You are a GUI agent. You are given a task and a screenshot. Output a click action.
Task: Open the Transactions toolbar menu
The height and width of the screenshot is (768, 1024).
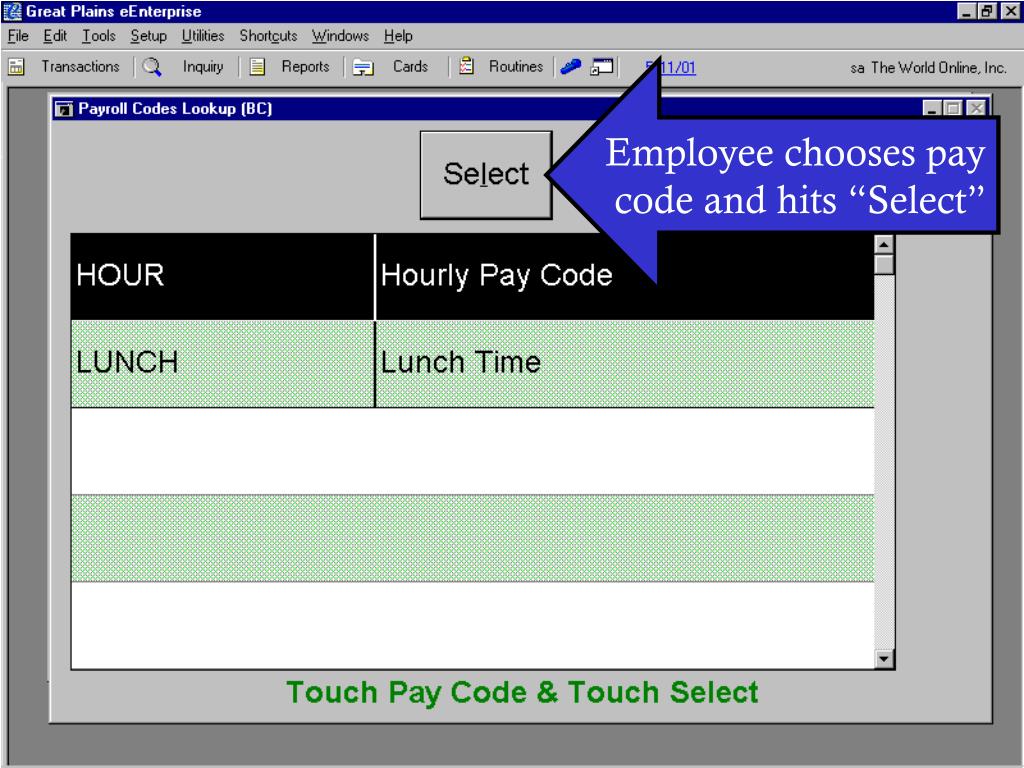(80, 67)
